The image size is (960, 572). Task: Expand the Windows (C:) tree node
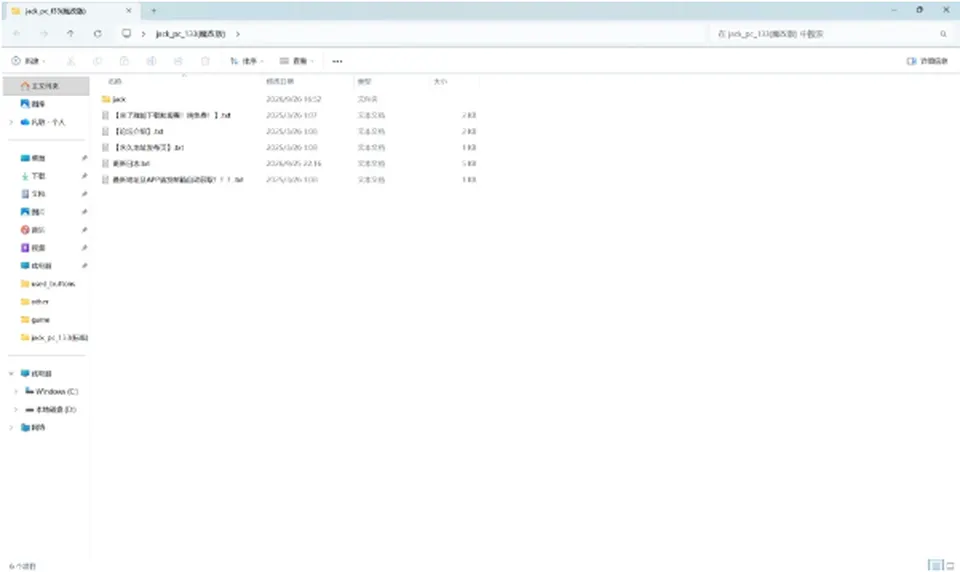[x=16, y=391]
